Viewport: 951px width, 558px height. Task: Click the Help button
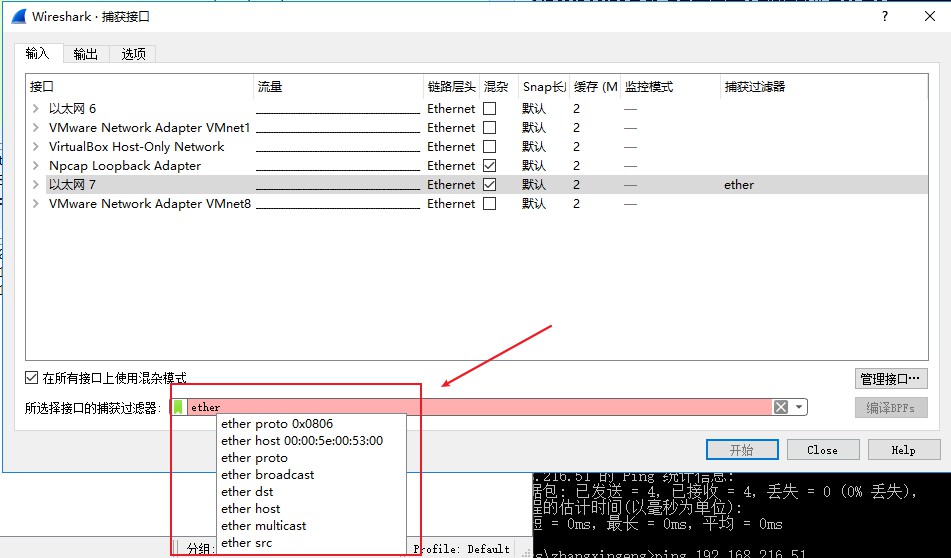(x=903, y=449)
